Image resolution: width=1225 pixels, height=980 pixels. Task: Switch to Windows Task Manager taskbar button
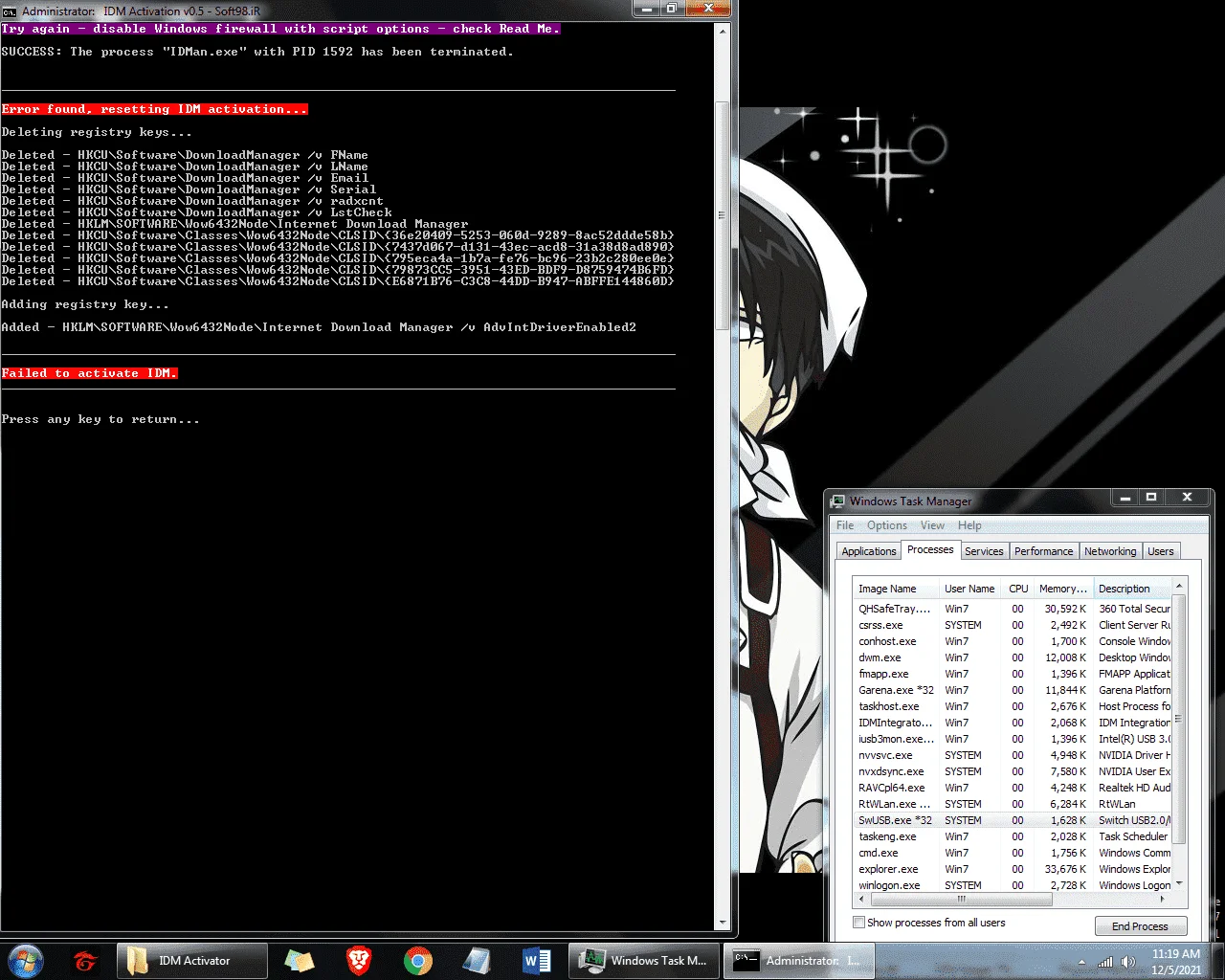click(x=643, y=960)
